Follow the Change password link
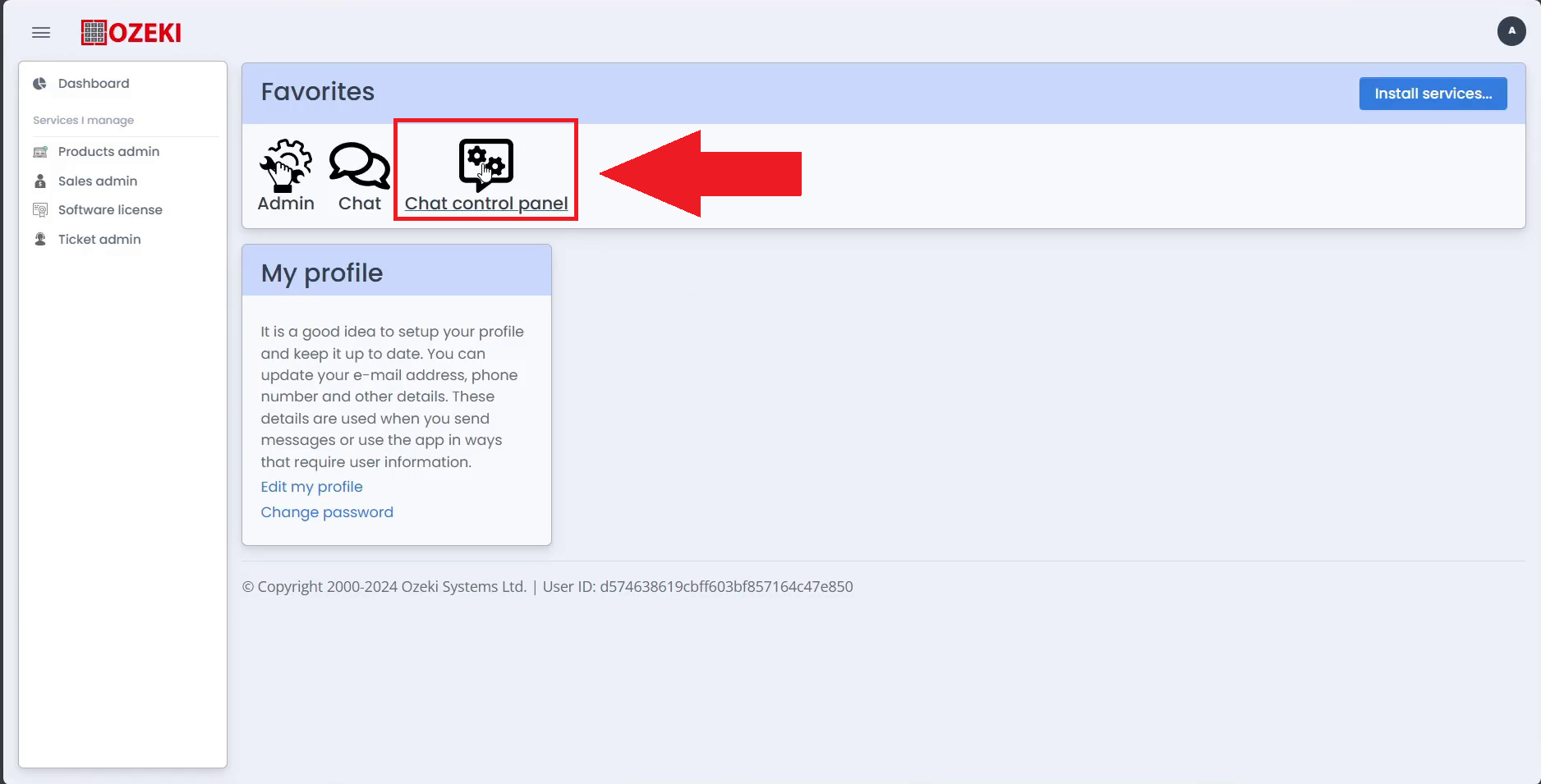 coord(327,512)
